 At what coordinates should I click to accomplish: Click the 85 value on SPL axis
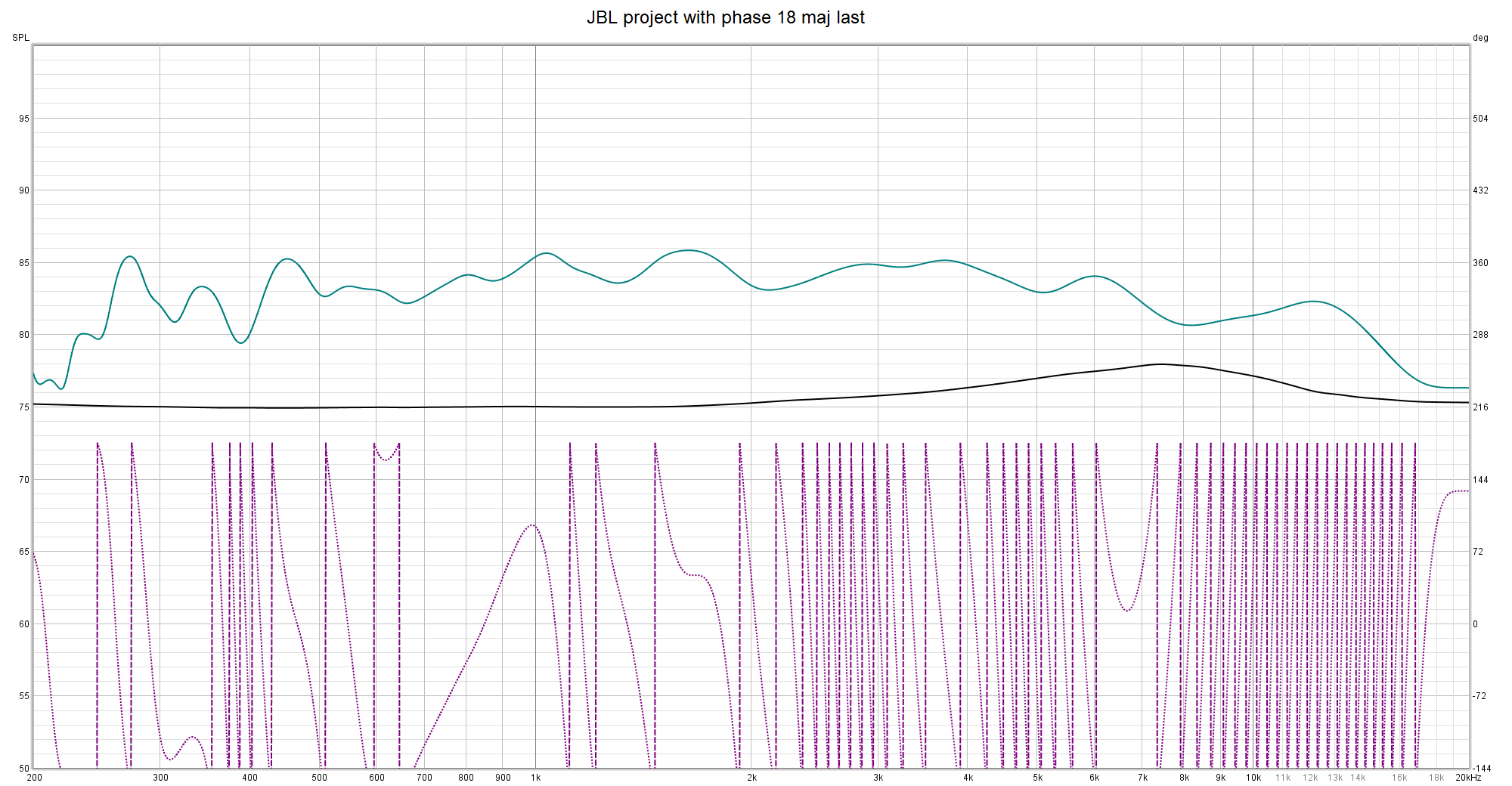coord(24,263)
